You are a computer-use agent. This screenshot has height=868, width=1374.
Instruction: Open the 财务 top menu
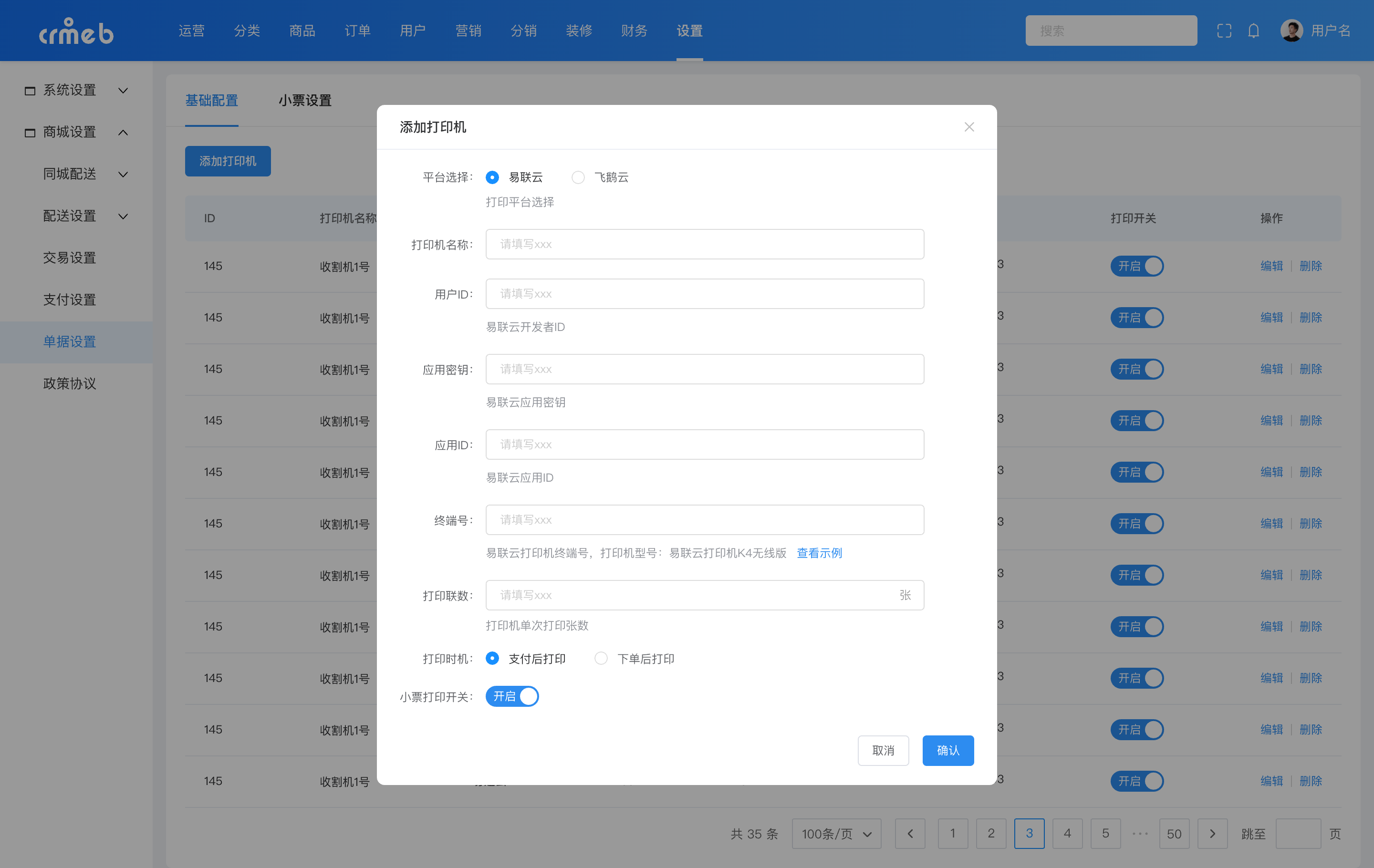[634, 31]
